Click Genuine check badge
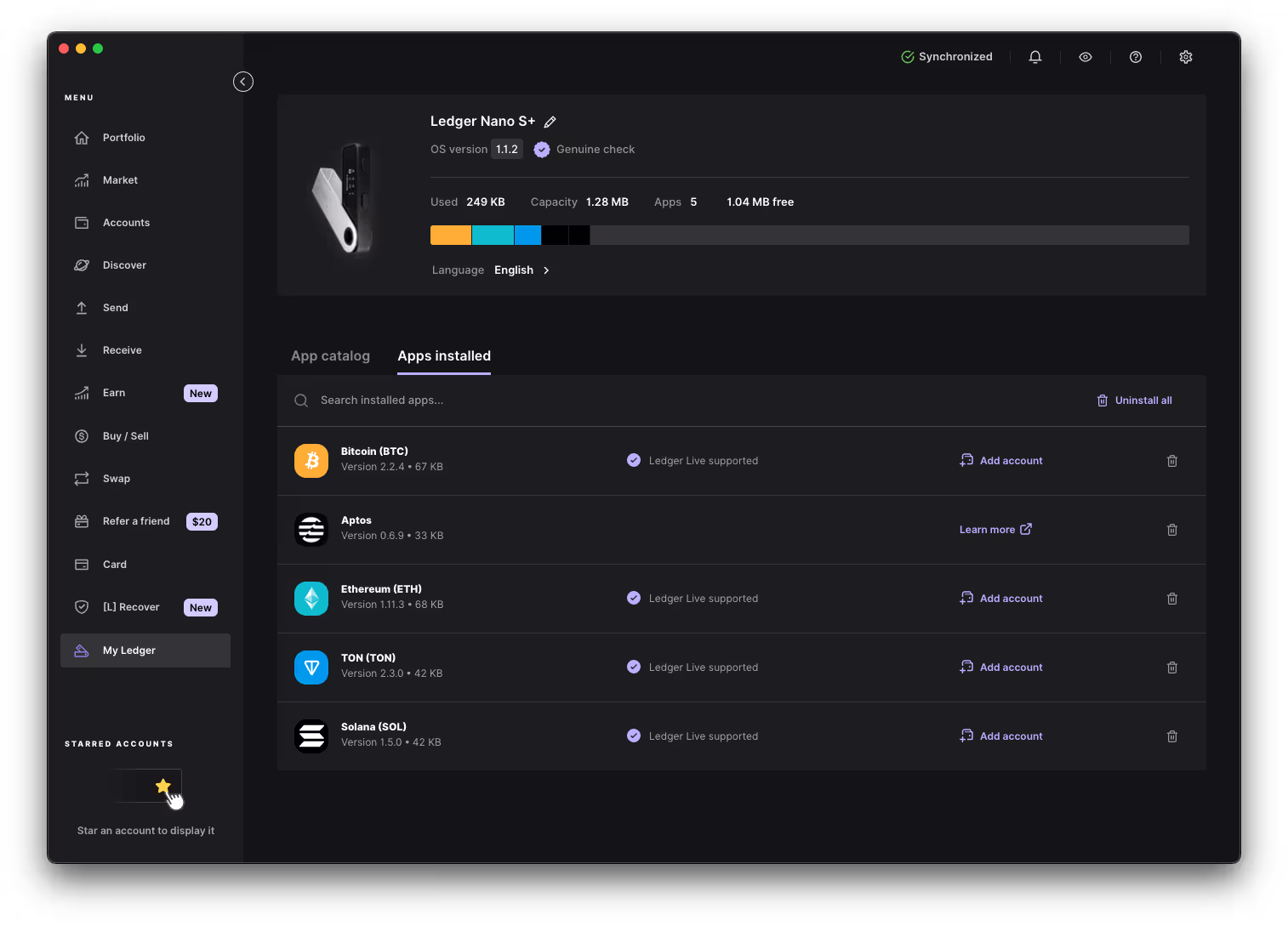The height and width of the screenshot is (926, 1288). 584,150
